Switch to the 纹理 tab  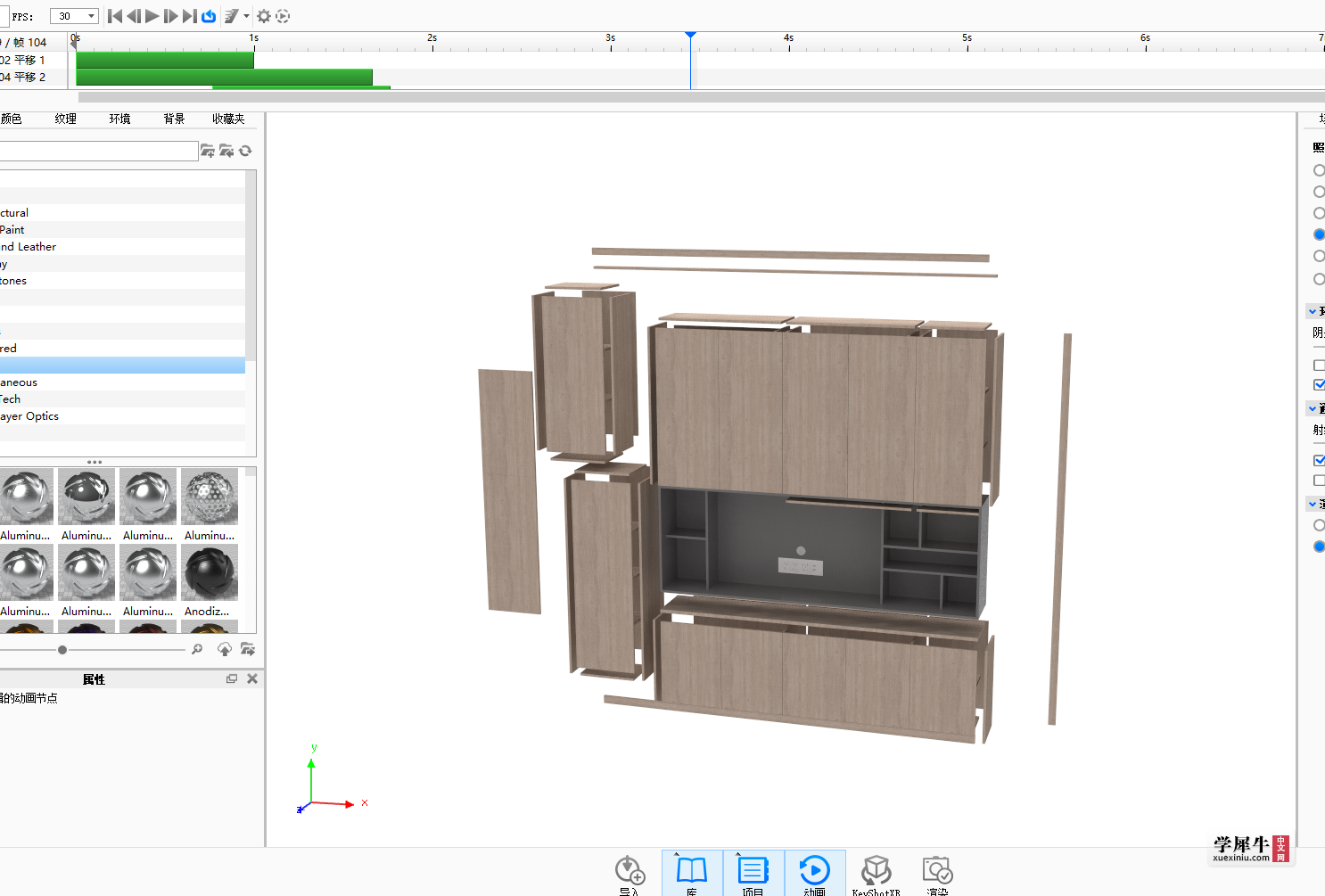tap(65, 119)
